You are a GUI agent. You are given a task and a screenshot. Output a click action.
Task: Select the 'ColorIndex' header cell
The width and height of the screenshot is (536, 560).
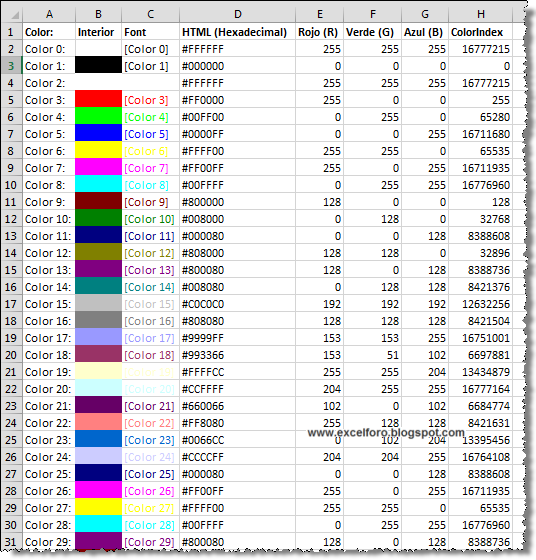coord(481,32)
